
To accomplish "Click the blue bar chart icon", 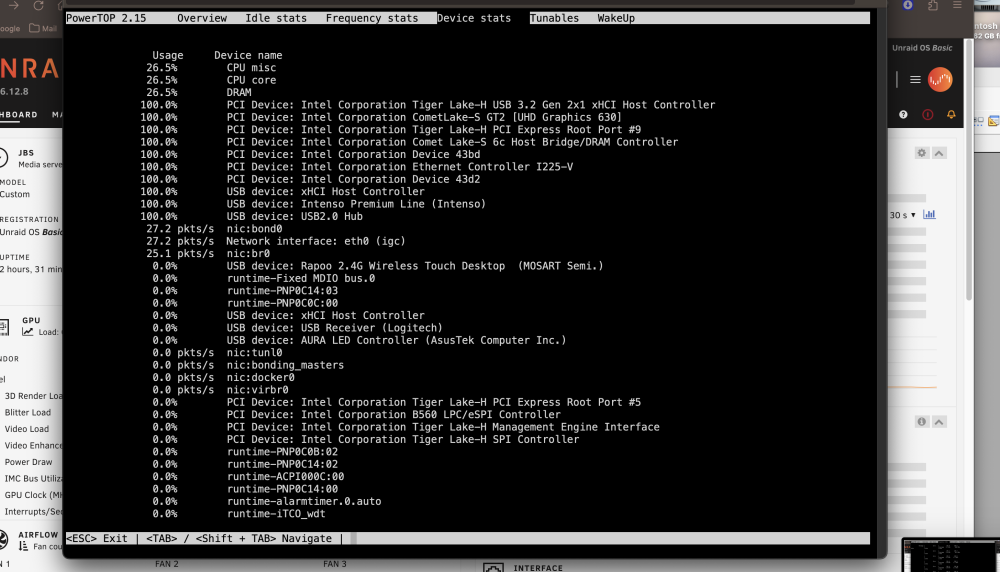I will 929,214.
